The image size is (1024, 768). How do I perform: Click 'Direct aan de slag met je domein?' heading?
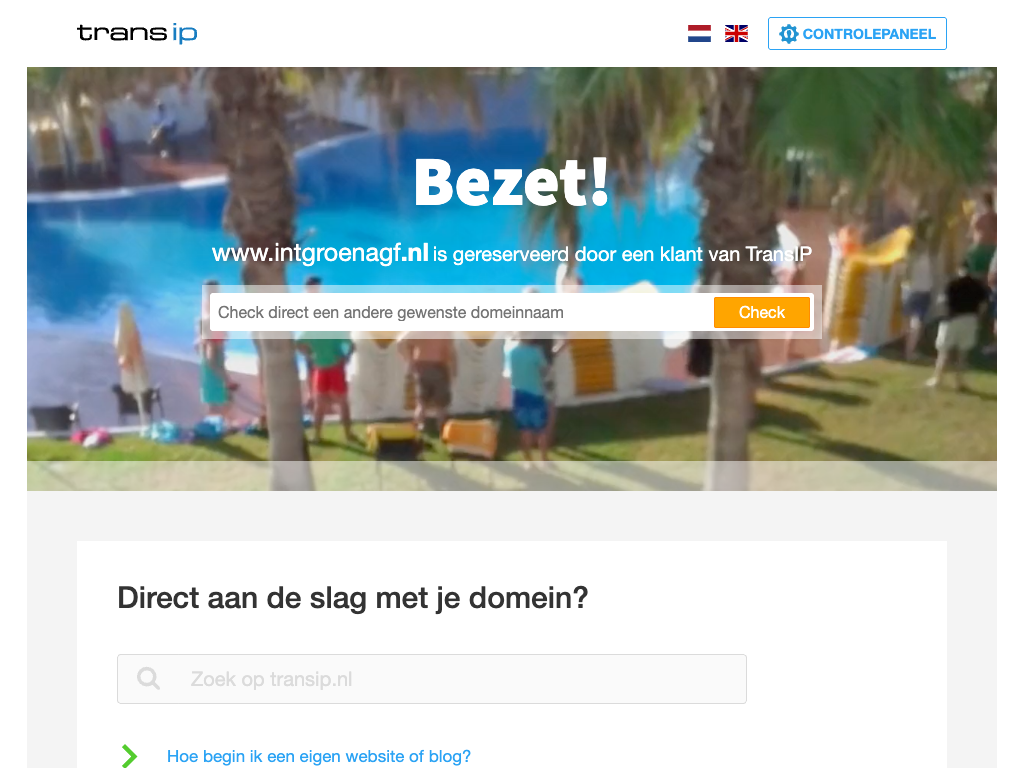pos(353,598)
